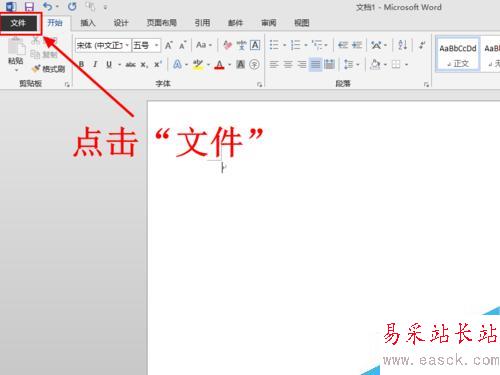Image resolution: width=500 pixels, height=375 pixels.
Task: Switch to the 开始 (Home) tab
Action: [55, 23]
